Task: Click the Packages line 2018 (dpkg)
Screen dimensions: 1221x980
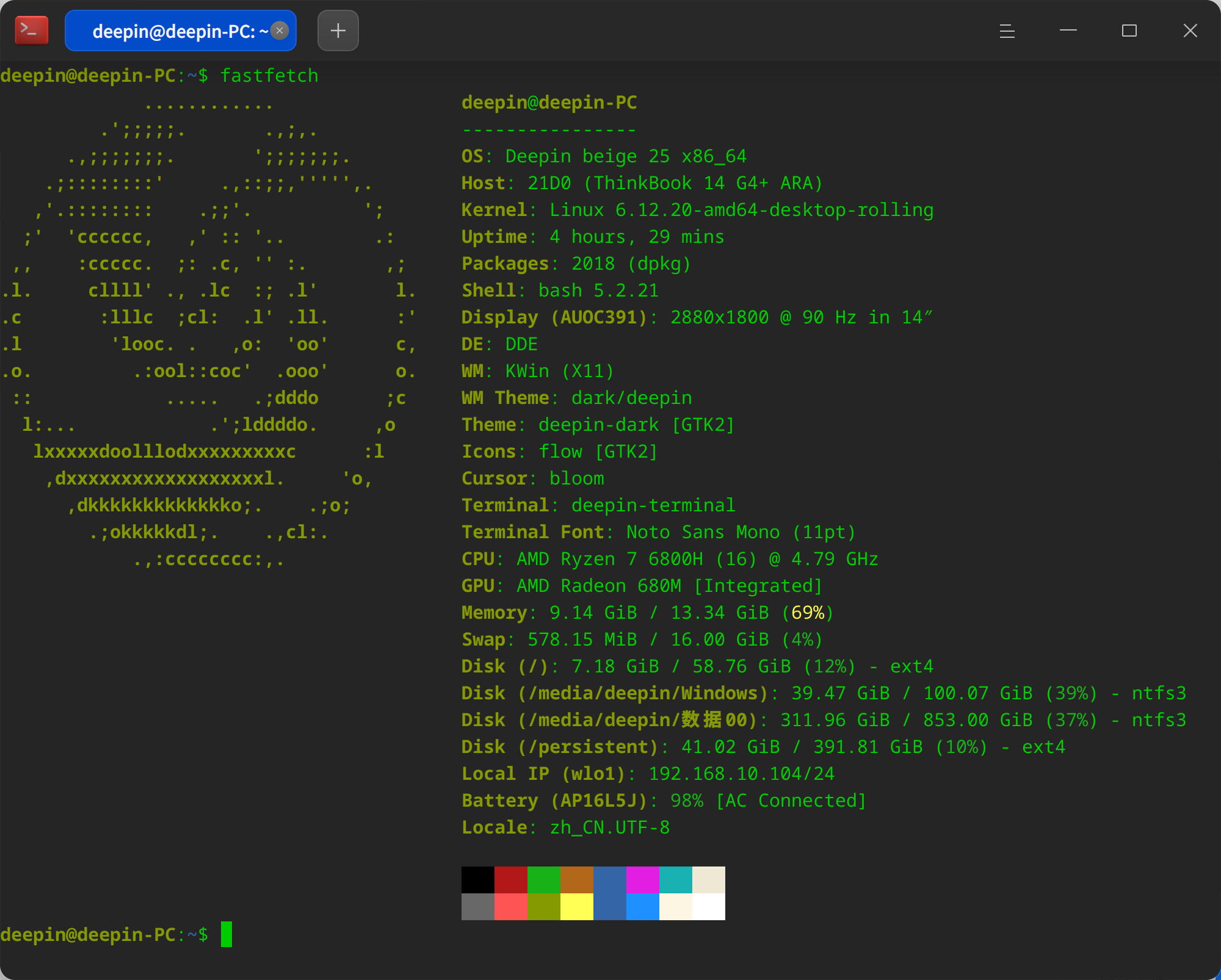Action: pos(576,264)
